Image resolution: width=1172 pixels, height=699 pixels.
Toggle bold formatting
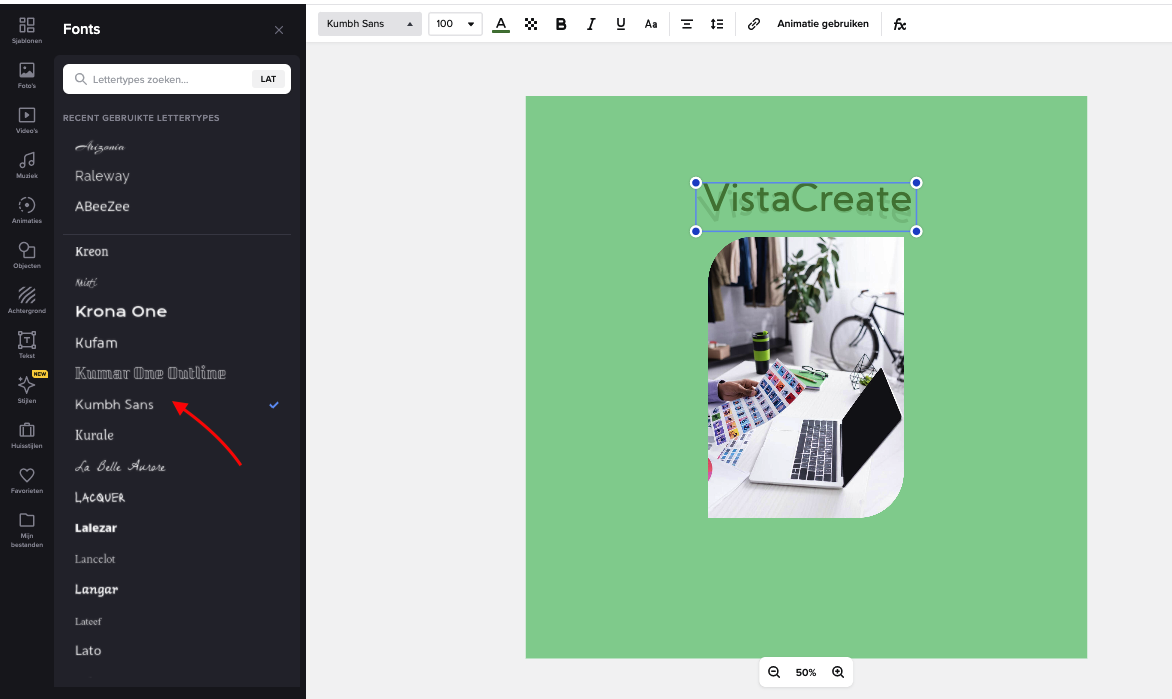coord(561,24)
